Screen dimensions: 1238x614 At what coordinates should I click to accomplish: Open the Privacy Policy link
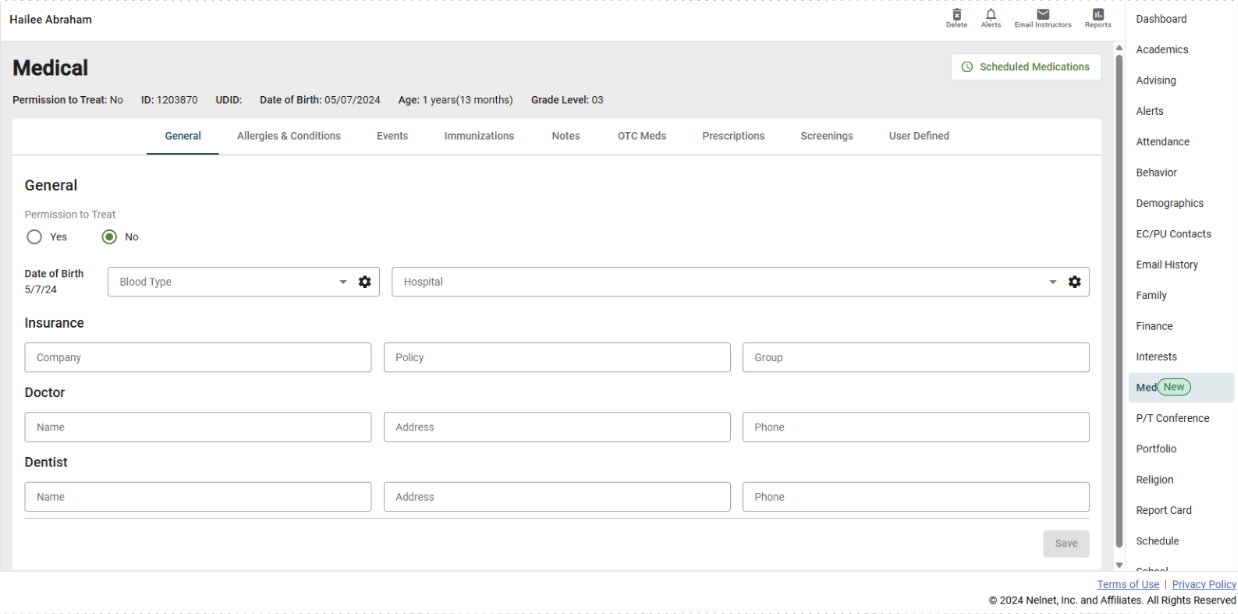(x=1204, y=585)
